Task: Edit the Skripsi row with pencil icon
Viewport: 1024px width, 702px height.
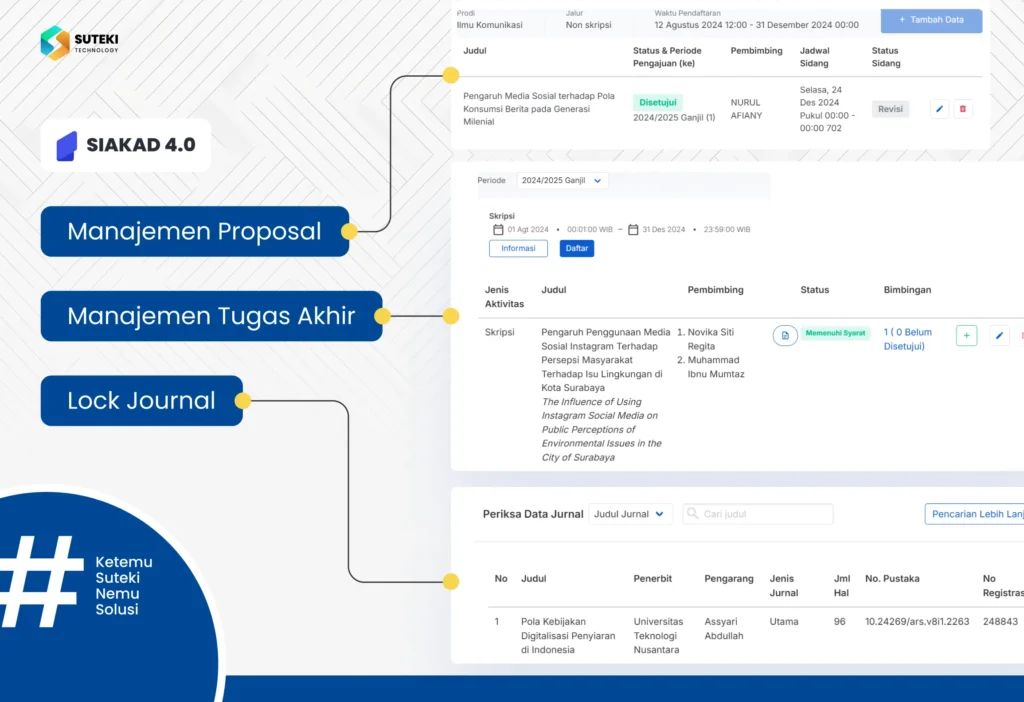Action: tap(999, 336)
